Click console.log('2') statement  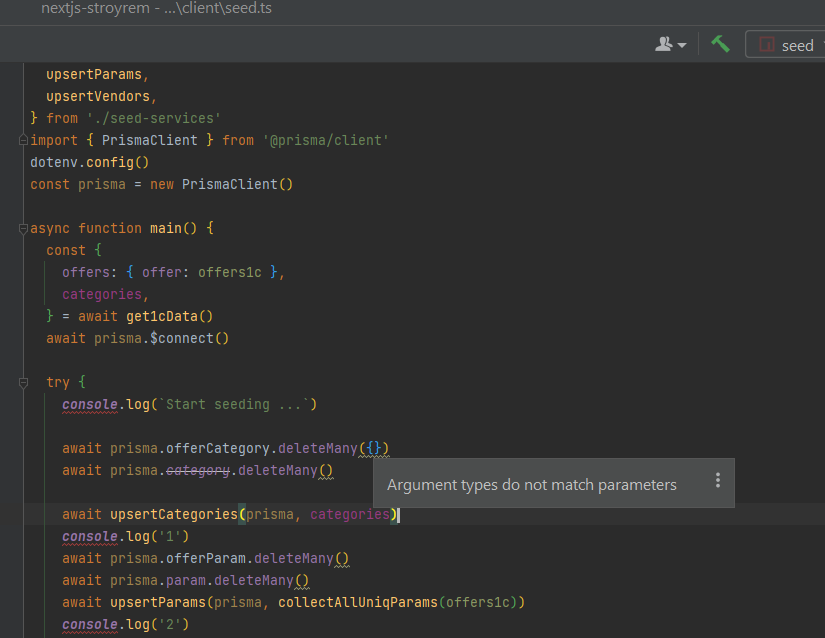pyautogui.click(x=125, y=624)
